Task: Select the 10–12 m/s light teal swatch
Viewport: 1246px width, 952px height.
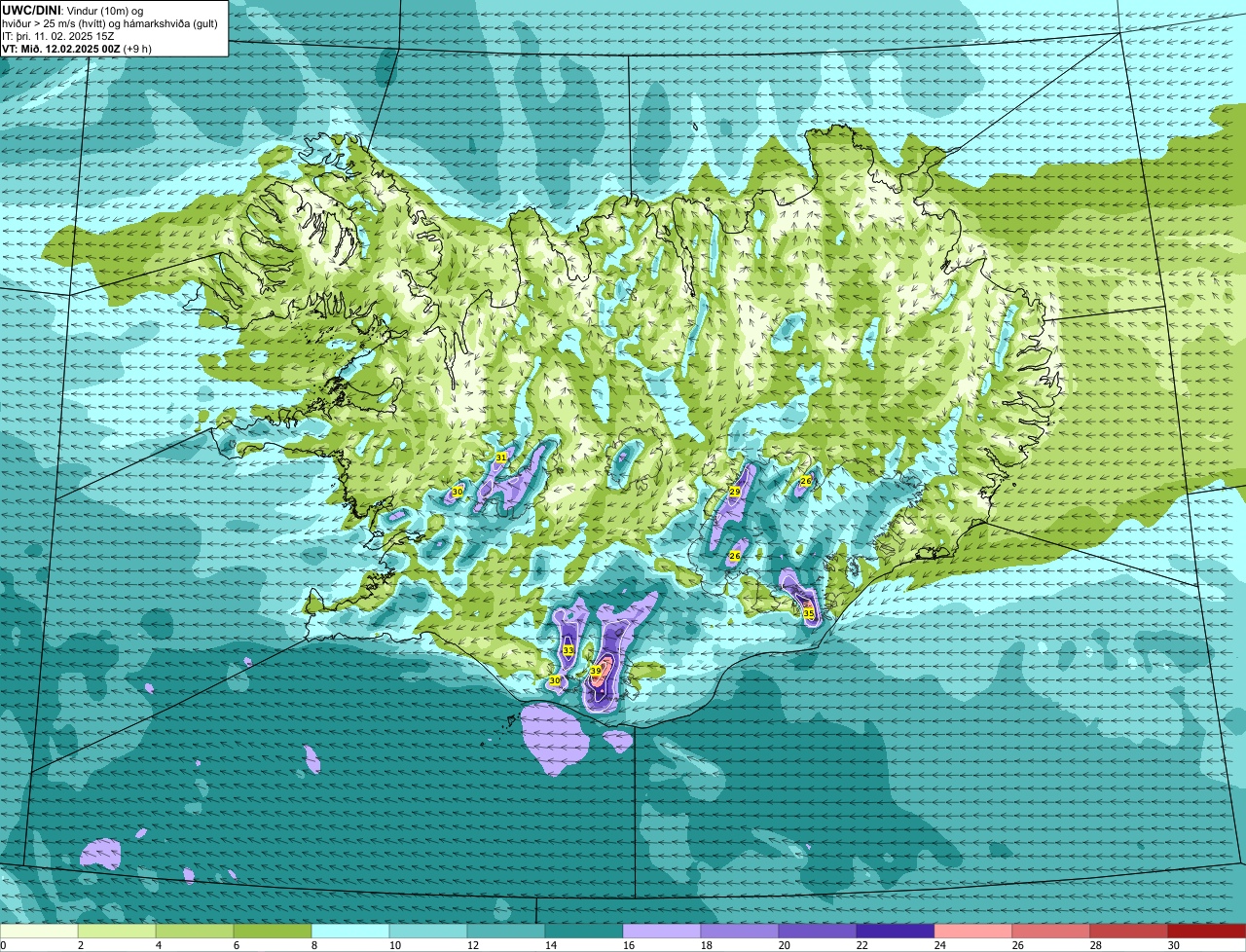Action: 428,931
